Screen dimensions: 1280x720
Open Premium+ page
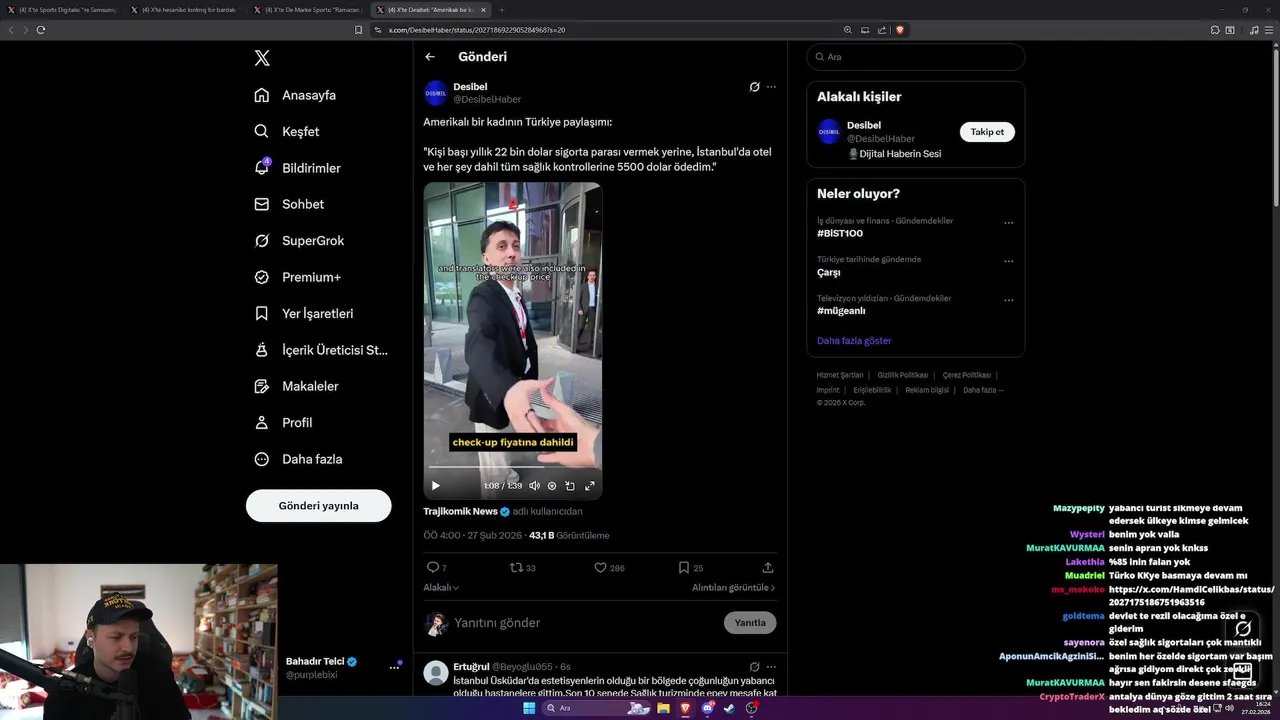coord(297,277)
